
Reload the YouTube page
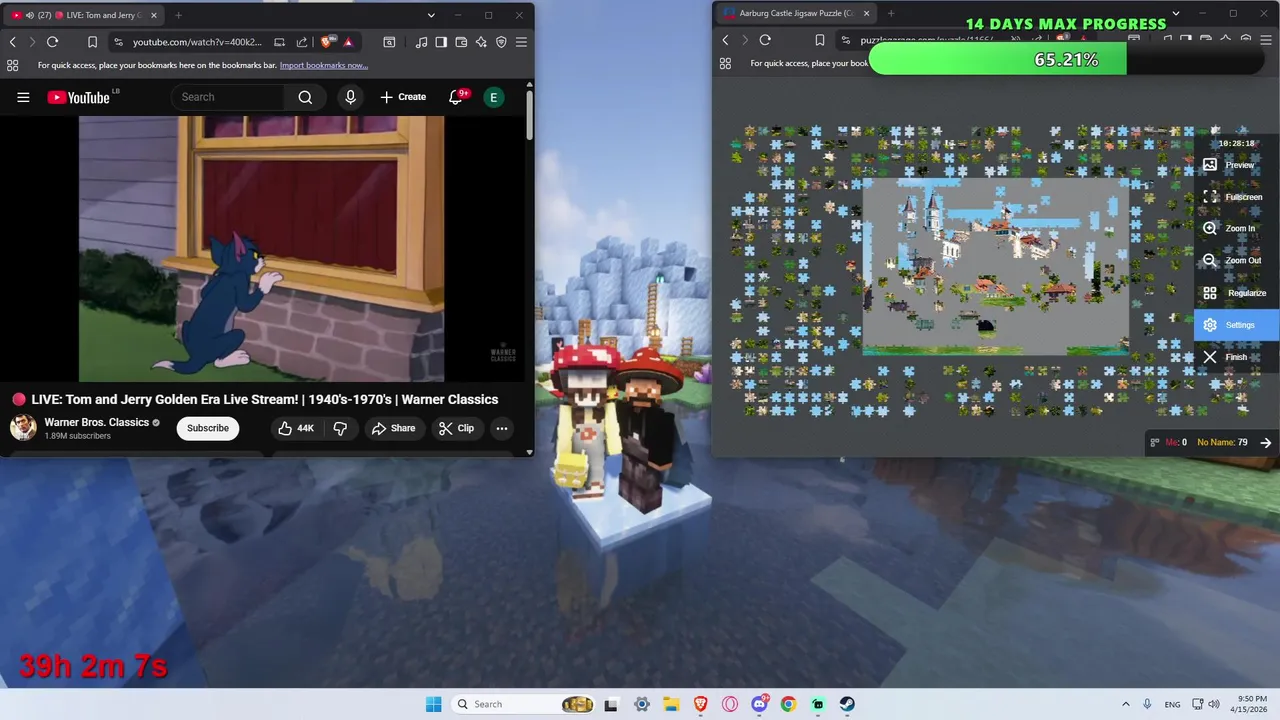(x=52, y=42)
